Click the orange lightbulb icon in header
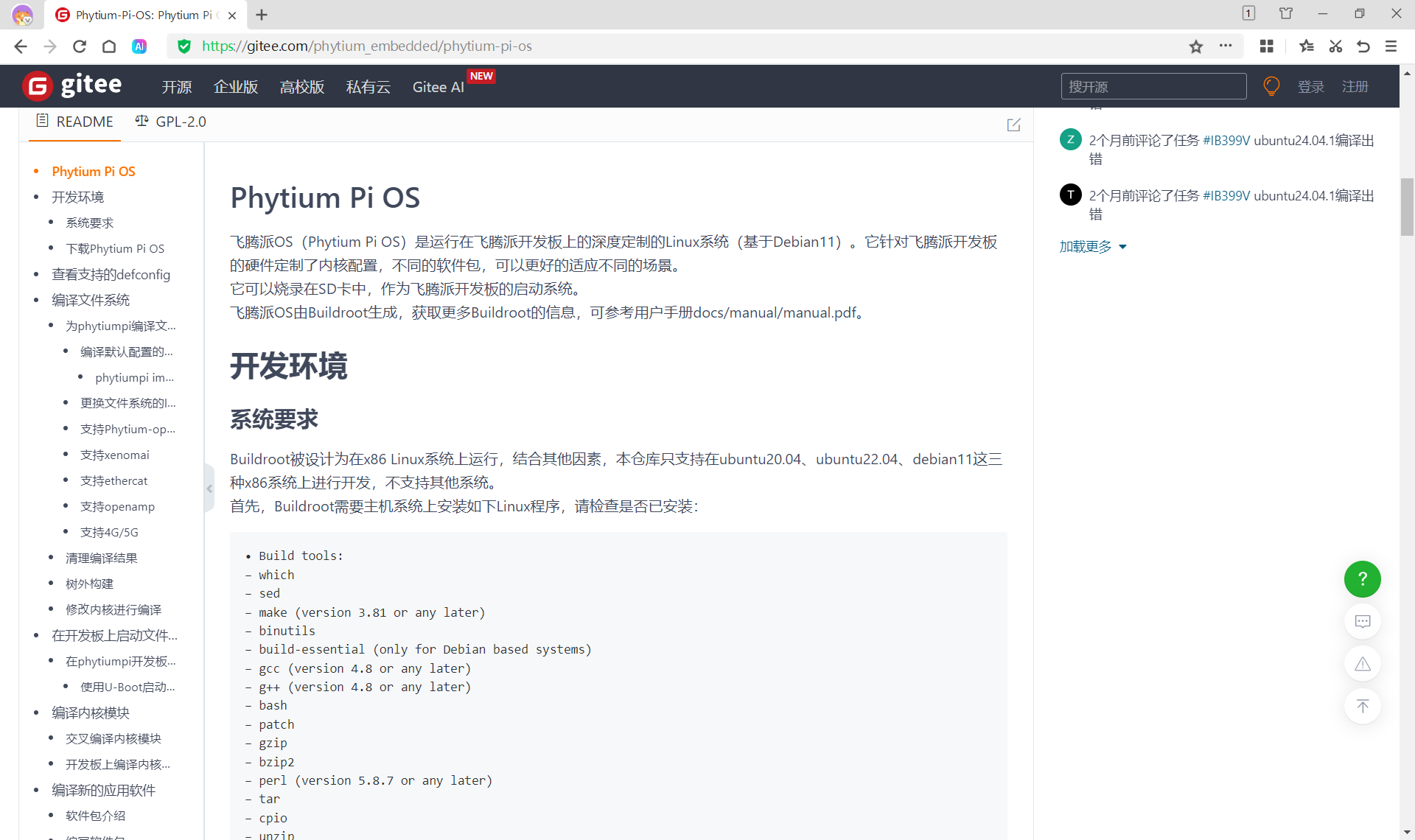The height and width of the screenshot is (840, 1415). (x=1271, y=86)
